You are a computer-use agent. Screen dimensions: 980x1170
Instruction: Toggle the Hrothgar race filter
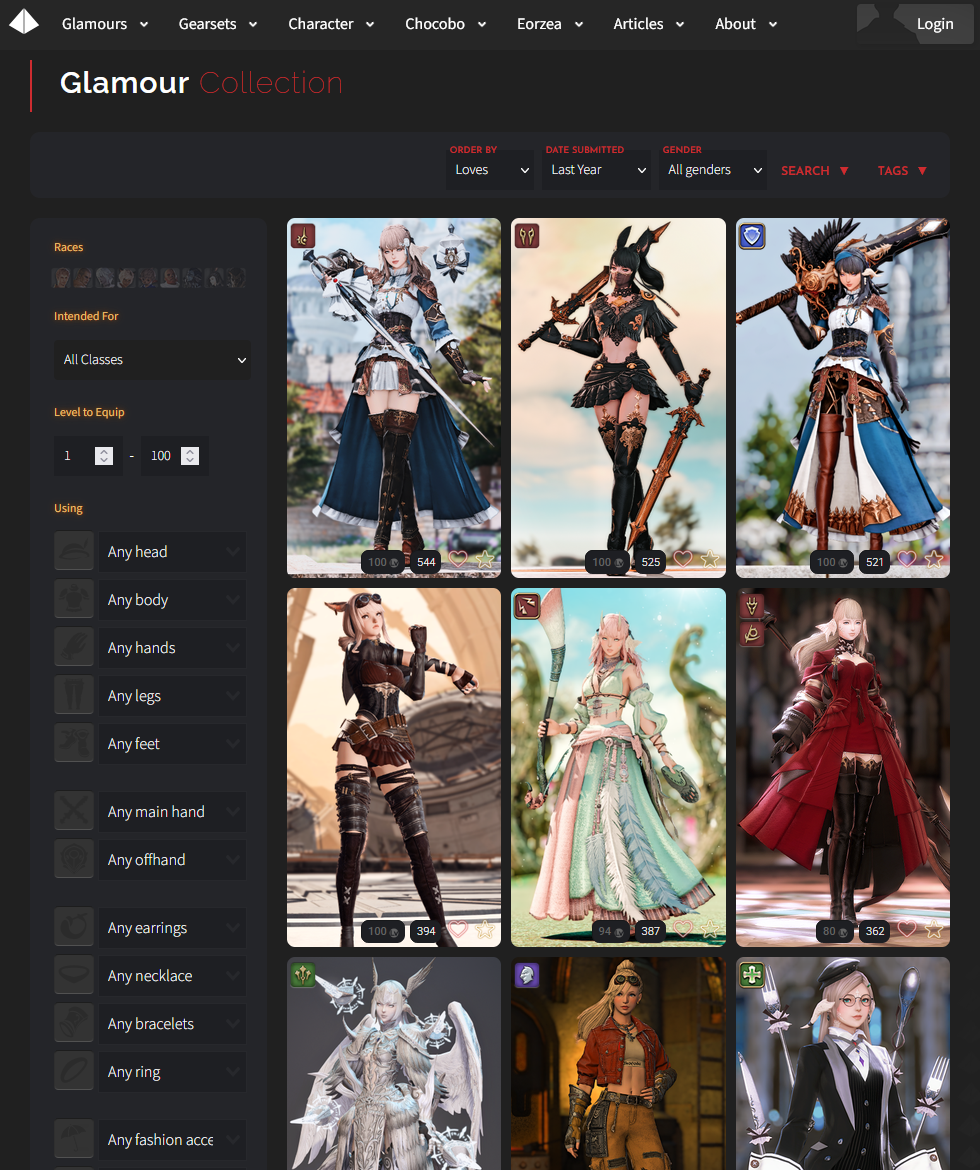point(236,278)
